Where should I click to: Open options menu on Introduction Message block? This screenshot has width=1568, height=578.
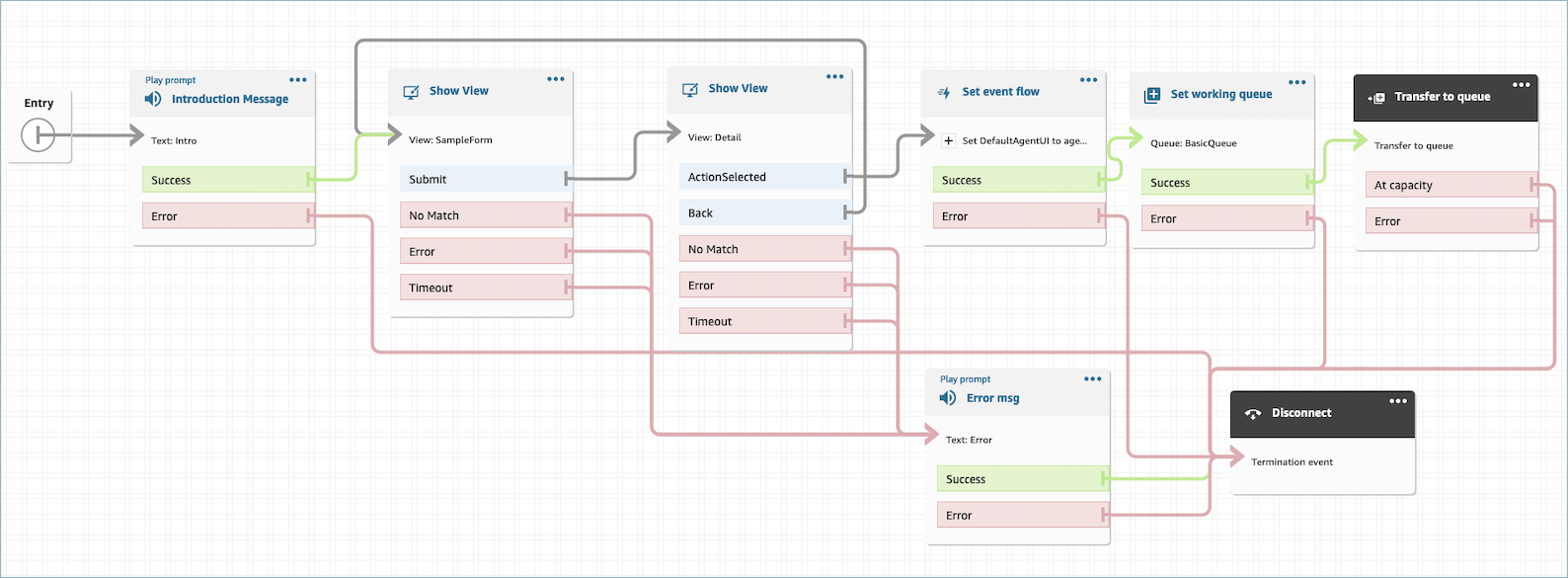pos(298,80)
